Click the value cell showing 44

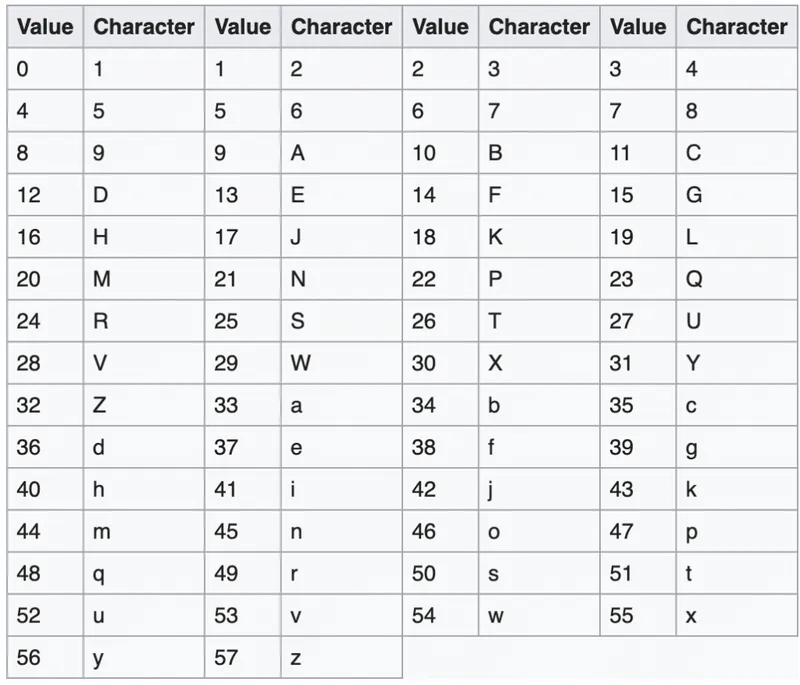(45, 531)
